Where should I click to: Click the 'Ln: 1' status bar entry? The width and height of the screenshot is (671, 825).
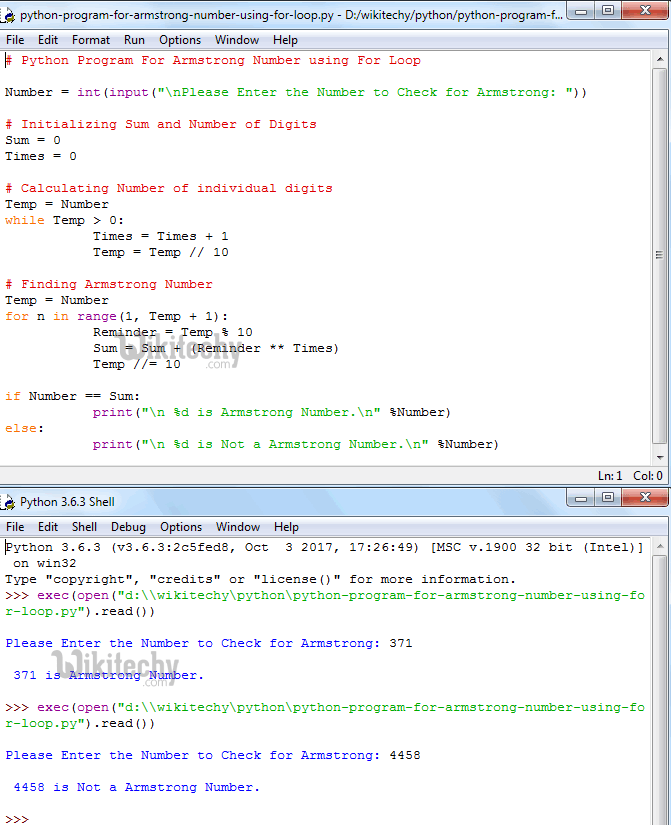610,476
